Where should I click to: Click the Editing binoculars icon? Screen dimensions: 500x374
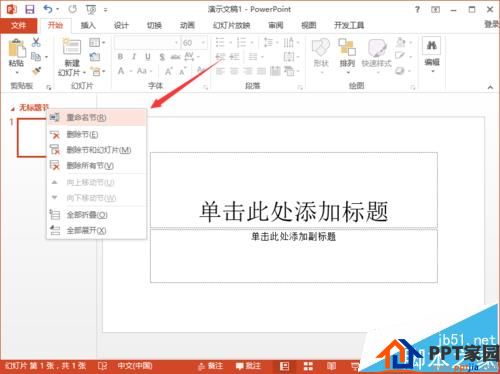point(432,45)
